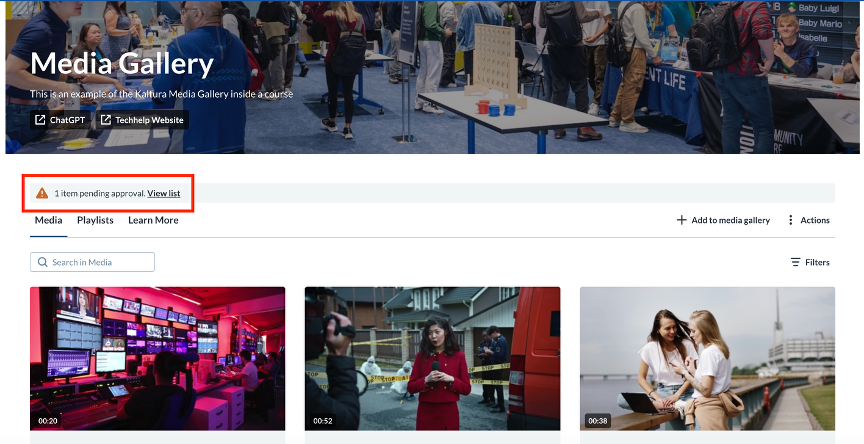Click the external link icon beside Techhelp Website
Viewport: 864px width, 444px height.
pos(106,120)
